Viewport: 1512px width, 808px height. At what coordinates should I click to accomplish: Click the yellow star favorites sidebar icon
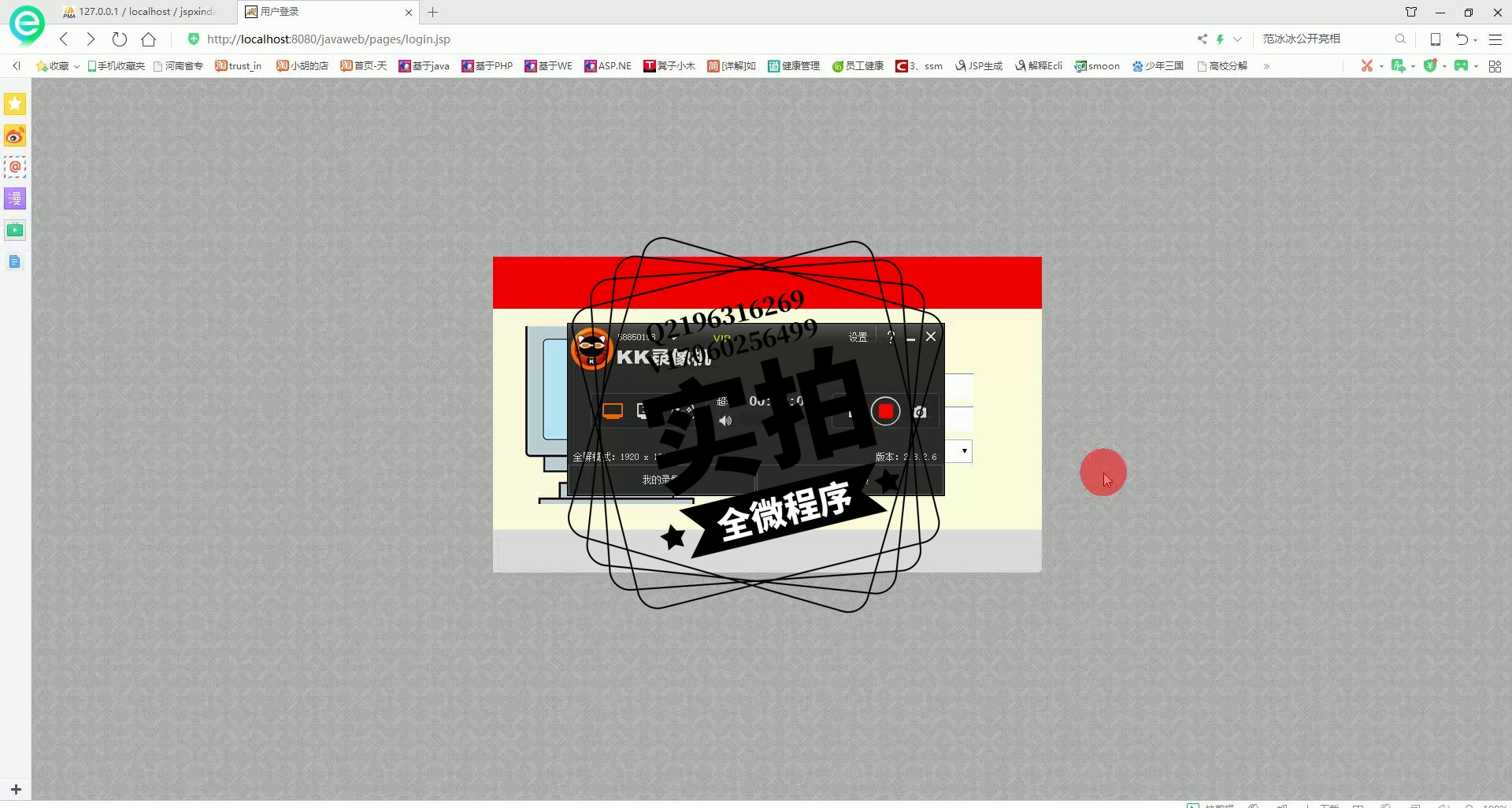point(15,104)
